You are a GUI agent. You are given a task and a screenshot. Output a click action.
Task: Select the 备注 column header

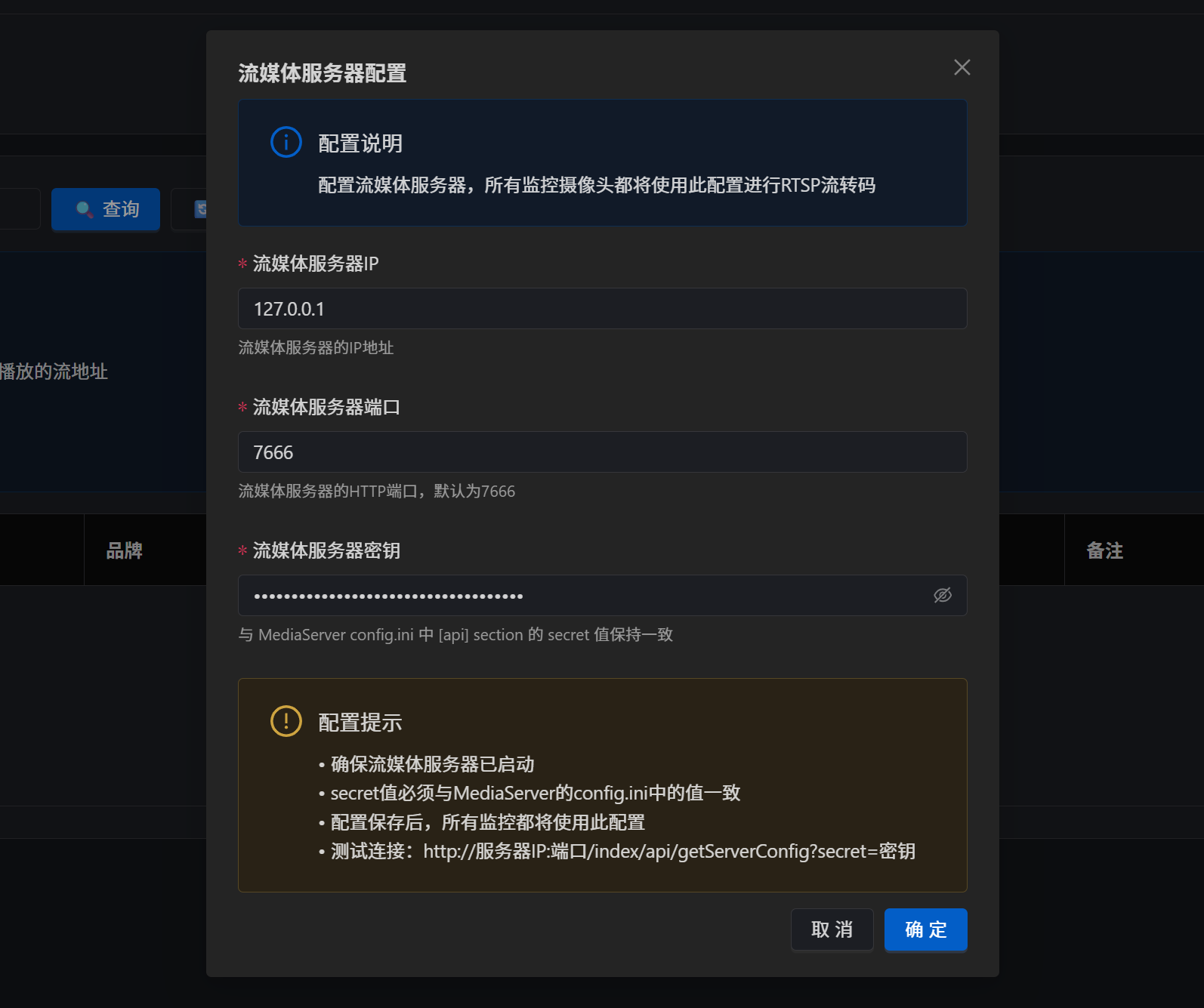(x=1104, y=550)
